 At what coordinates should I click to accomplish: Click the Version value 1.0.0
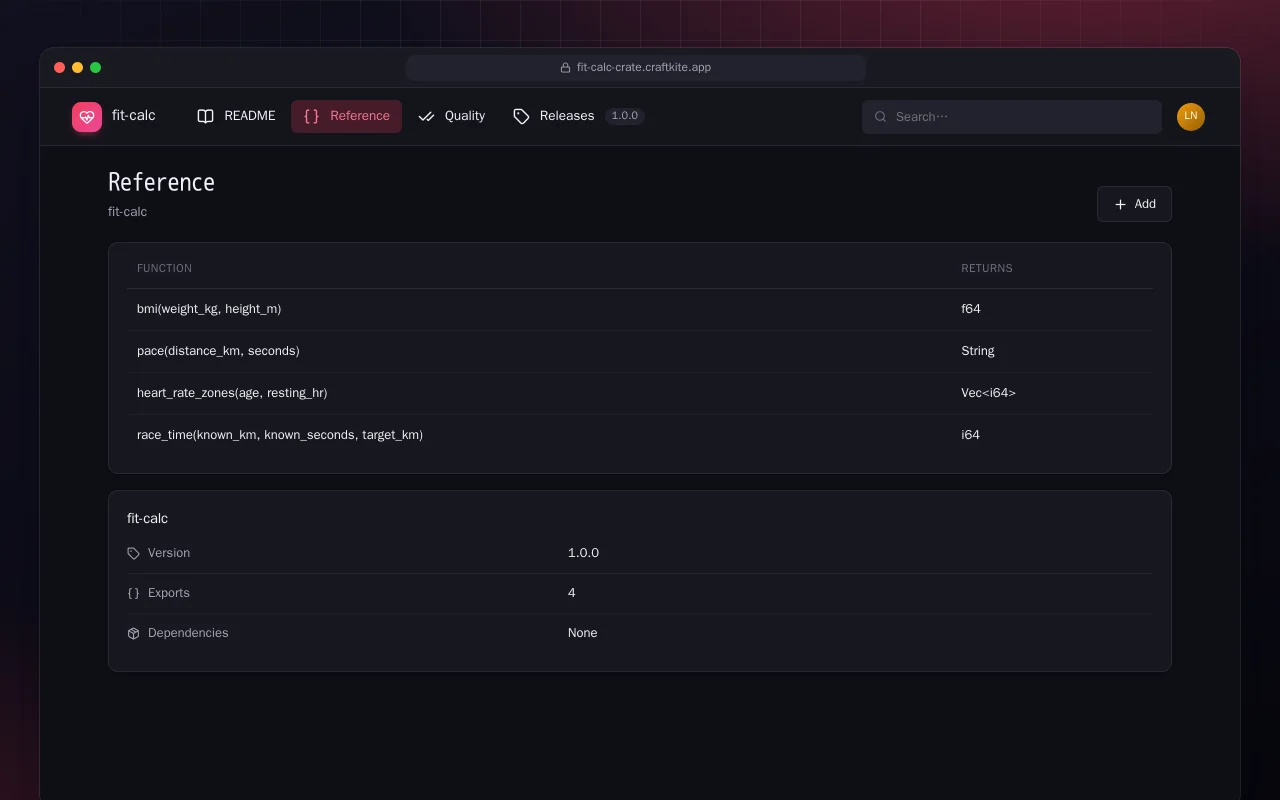[x=584, y=553]
